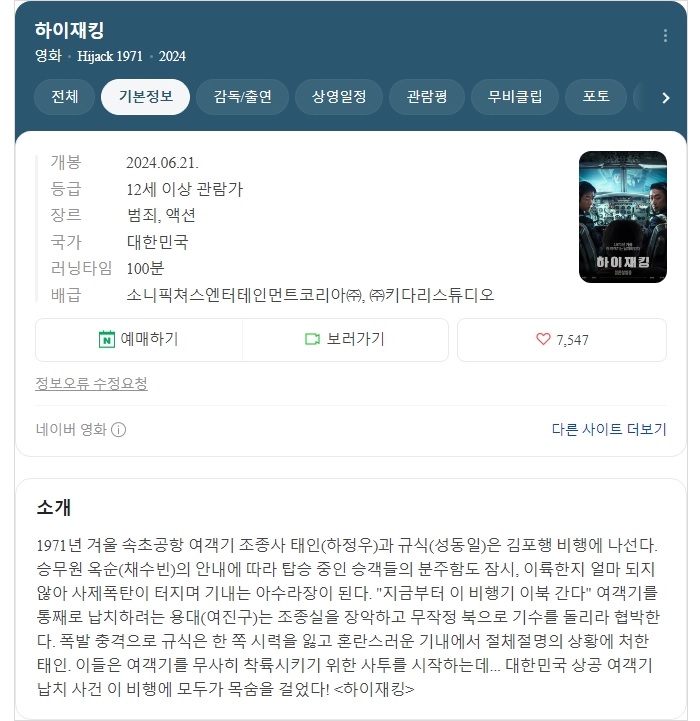Click the green video camera watch icon
Viewport: 700px width, 721px height.
pos(312,339)
